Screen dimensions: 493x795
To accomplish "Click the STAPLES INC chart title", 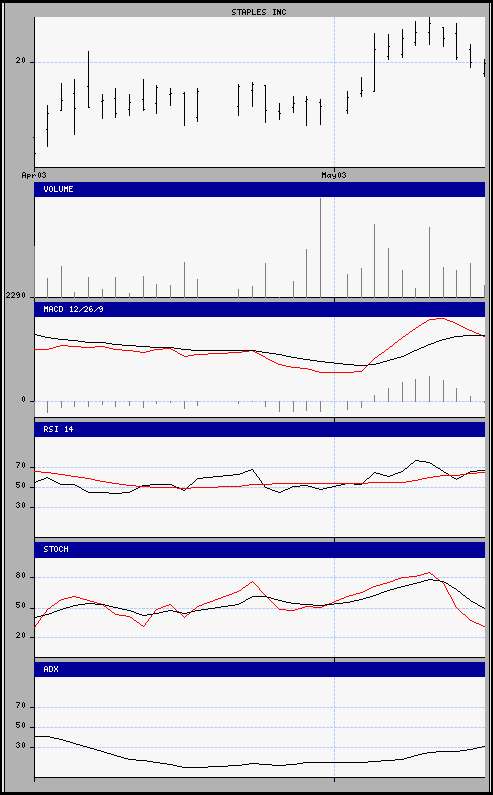I will pyautogui.click(x=259, y=12).
